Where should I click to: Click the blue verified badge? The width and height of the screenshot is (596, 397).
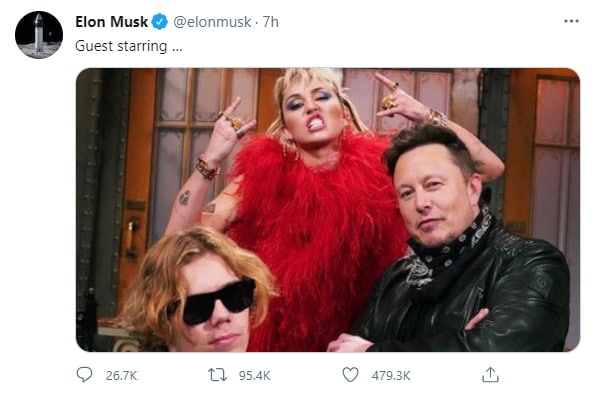(x=160, y=22)
